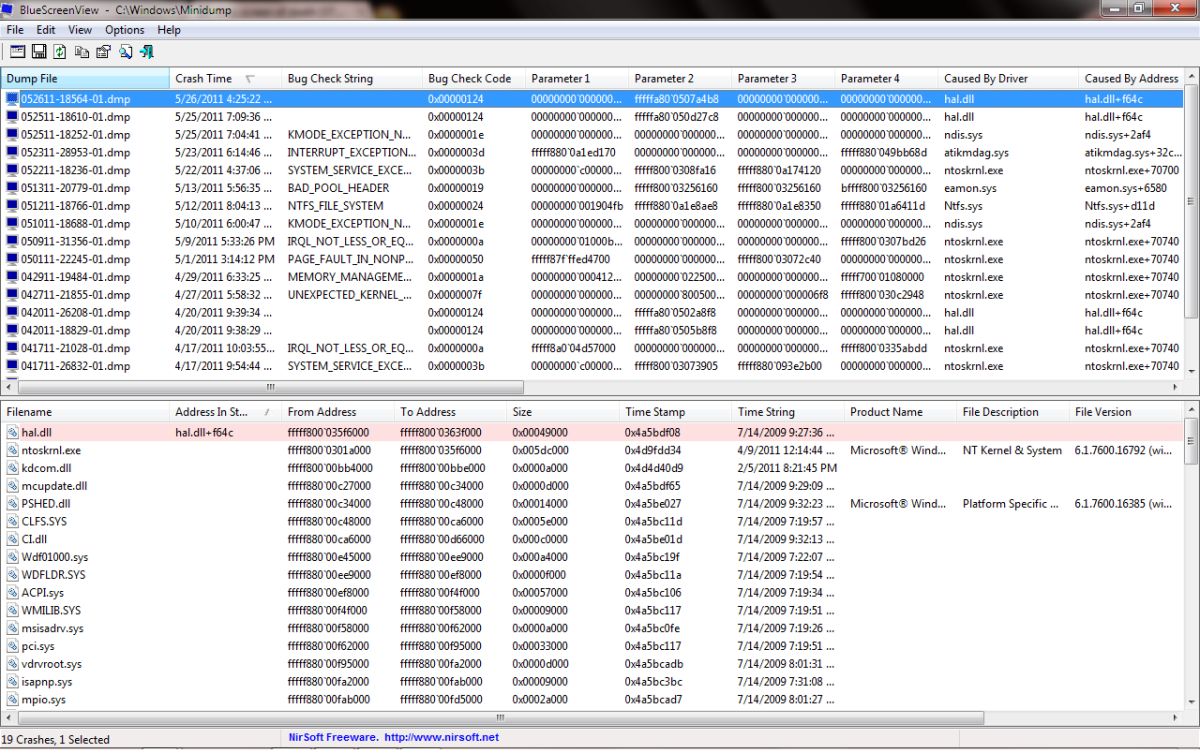This screenshot has width=1200, height=753.
Task: Select the 042011-26208-01.dmp row
Action: 592,313
